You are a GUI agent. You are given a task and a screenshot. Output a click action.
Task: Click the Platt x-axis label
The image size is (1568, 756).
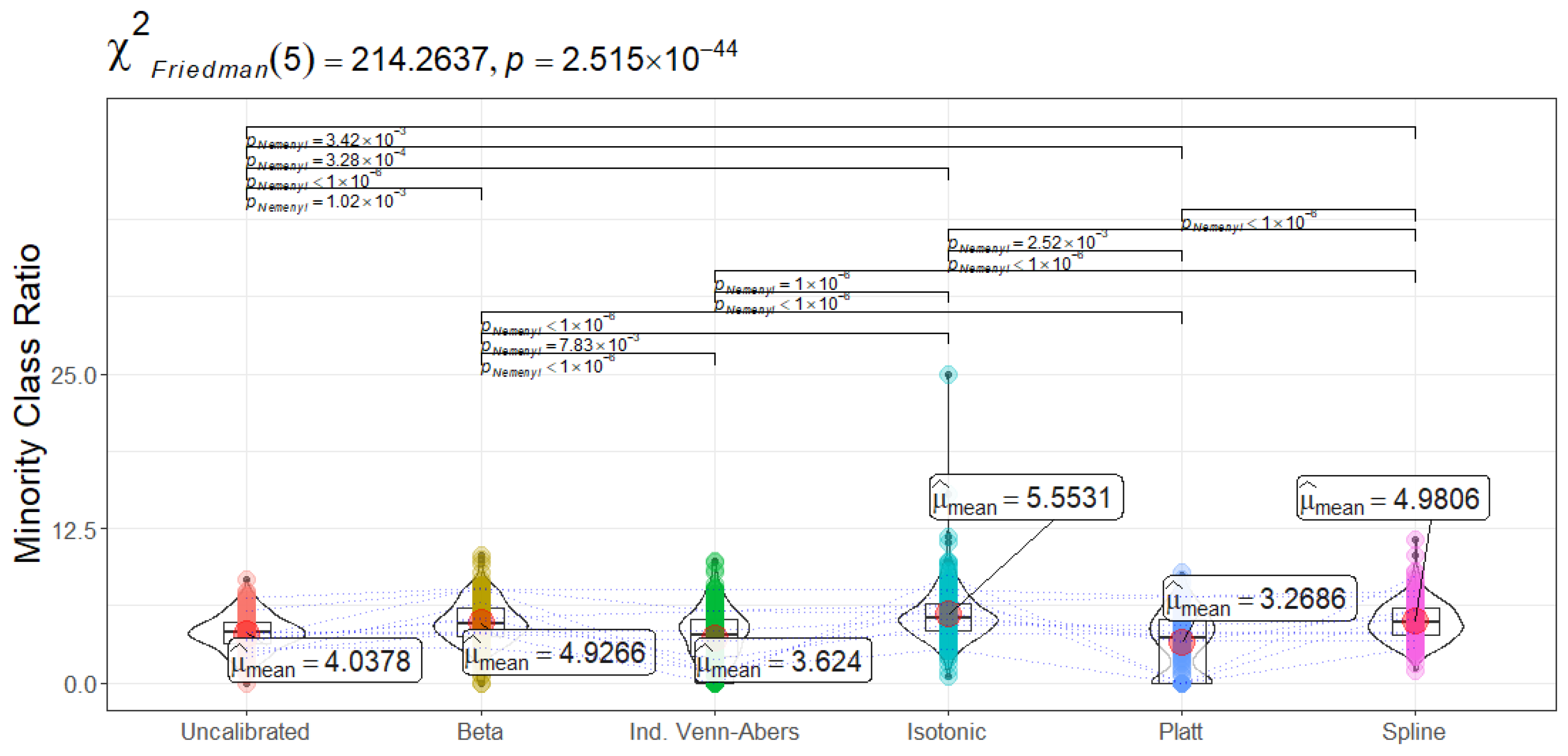(x=1180, y=731)
